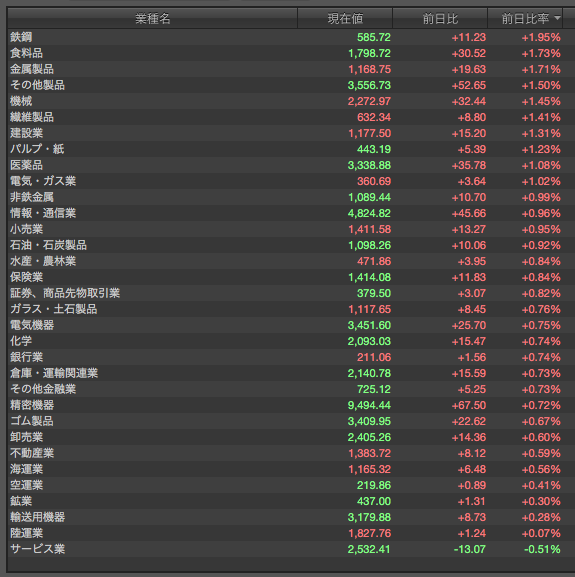
Task: Click the current value 585.72
Action: click(374, 38)
